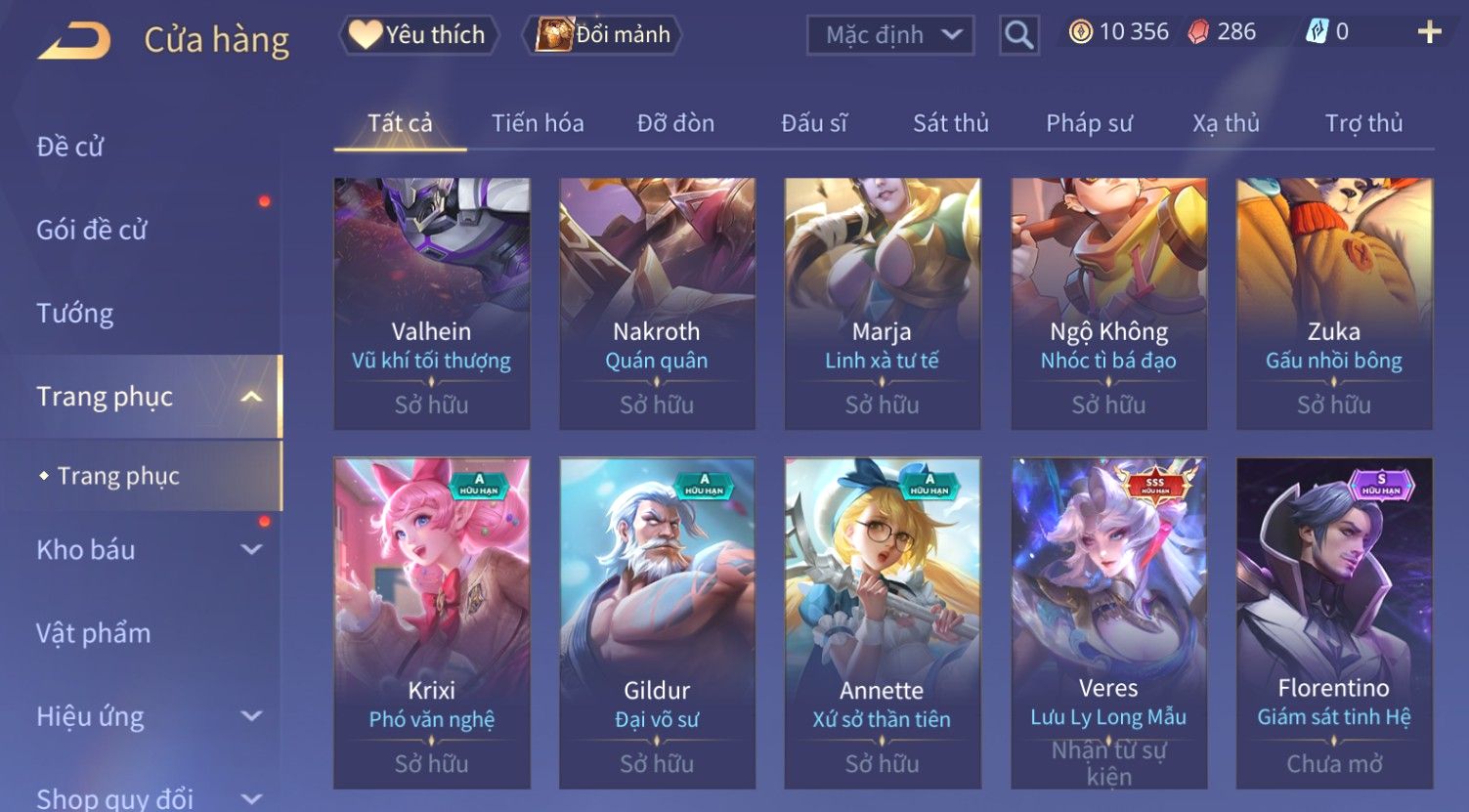This screenshot has height=812, width=1469.
Task: Click the golden back arrow icon
Action: pos(73,41)
